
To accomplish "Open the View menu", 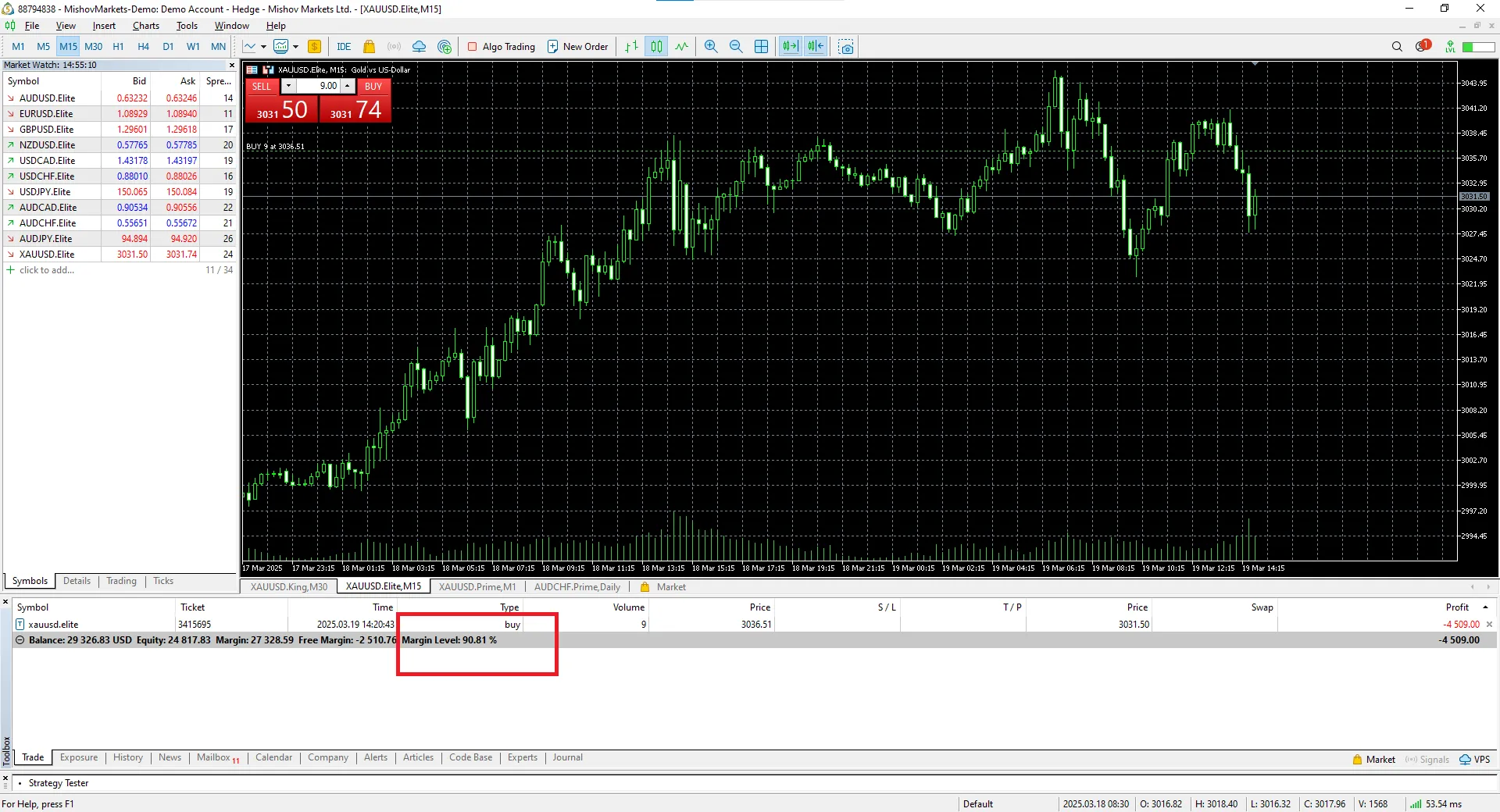I will 66,26.
